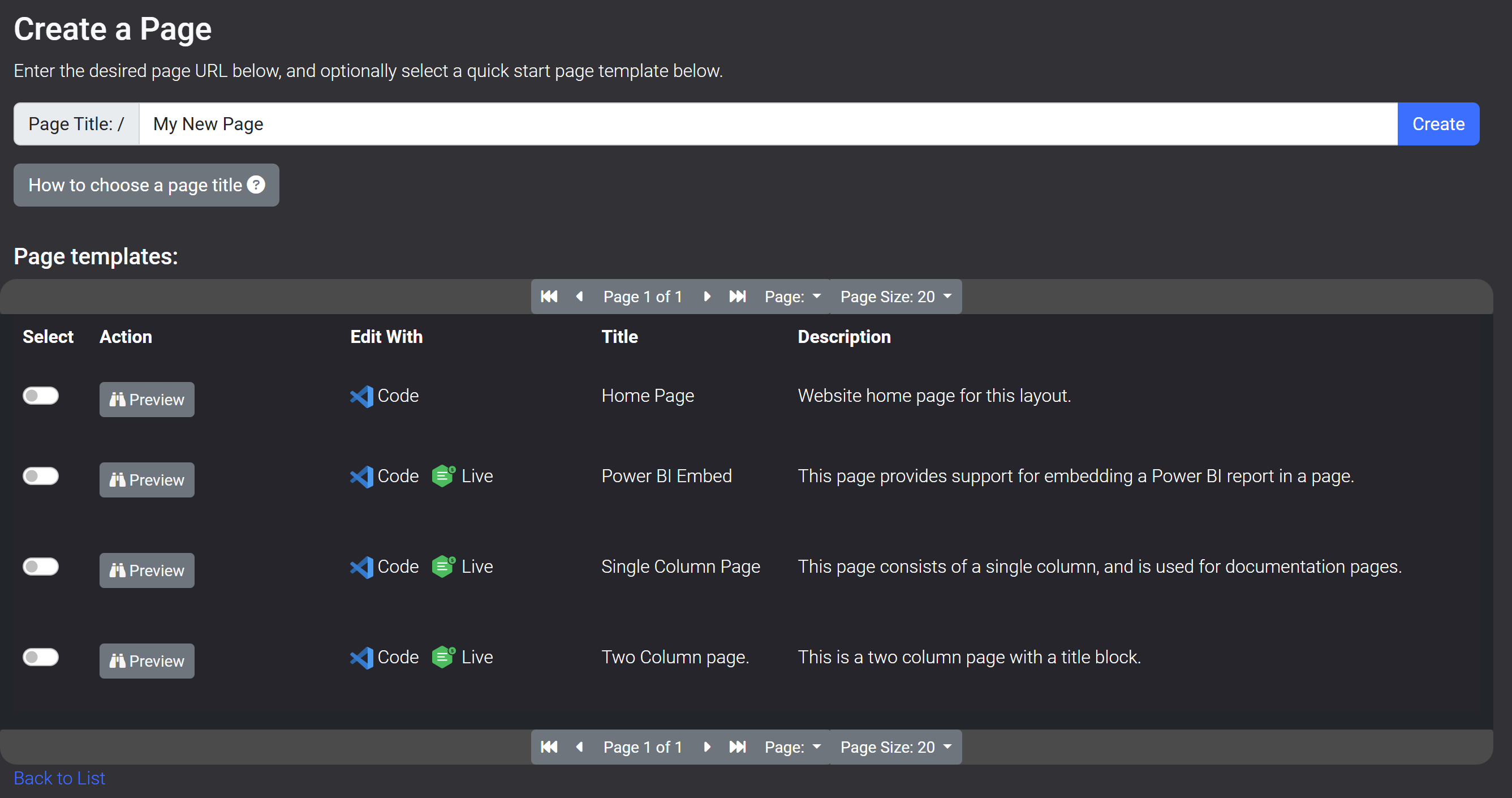Image resolution: width=1512 pixels, height=798 pixels.
Task: Open the top Page dropdown
Action: tap(792, 297)
